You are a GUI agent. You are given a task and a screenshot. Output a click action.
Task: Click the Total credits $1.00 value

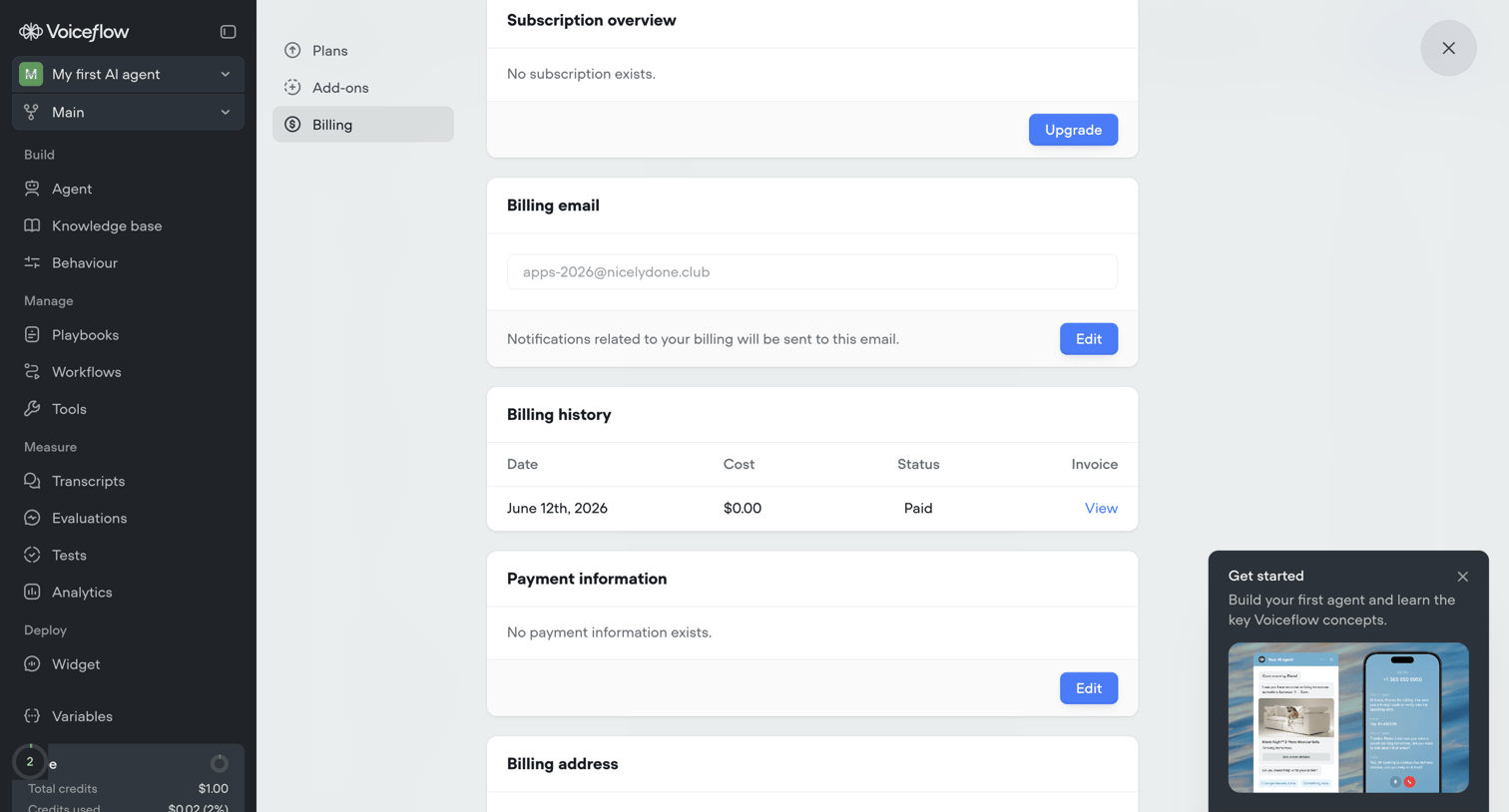[213, 788]
